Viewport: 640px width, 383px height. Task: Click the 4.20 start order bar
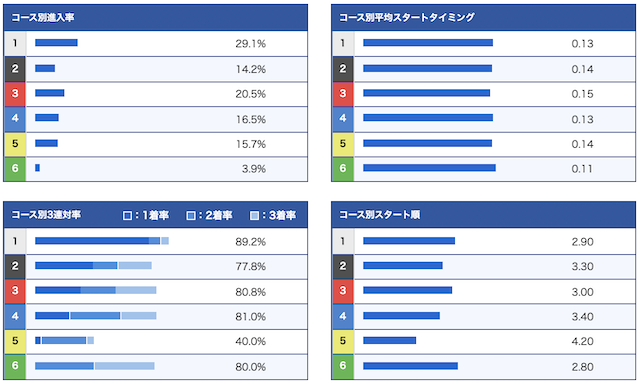(x=389, y=341)
